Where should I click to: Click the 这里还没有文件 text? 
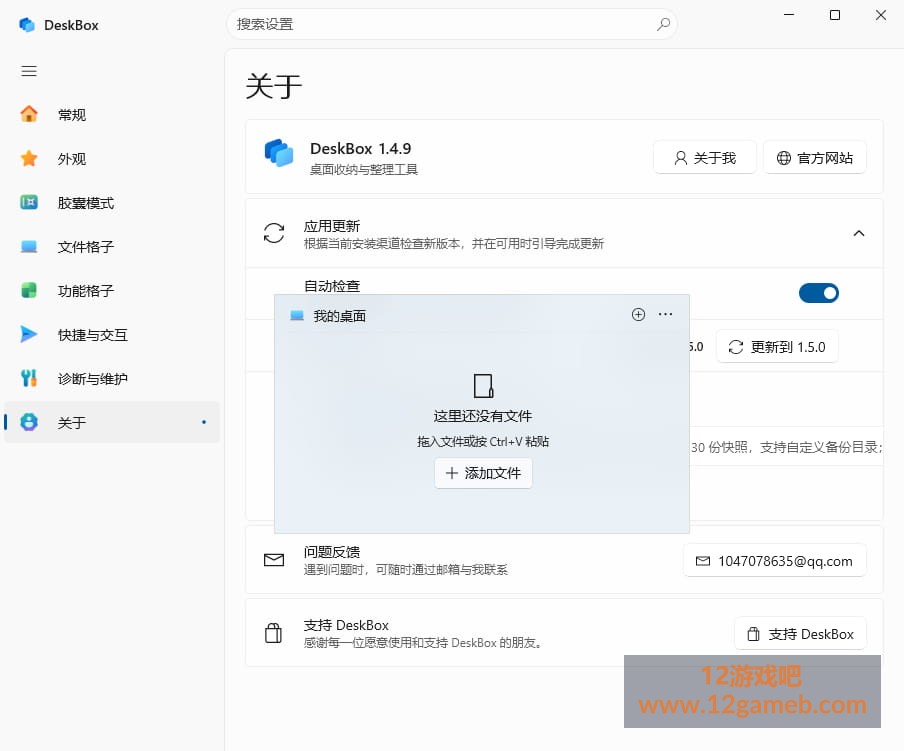(483, 416)
